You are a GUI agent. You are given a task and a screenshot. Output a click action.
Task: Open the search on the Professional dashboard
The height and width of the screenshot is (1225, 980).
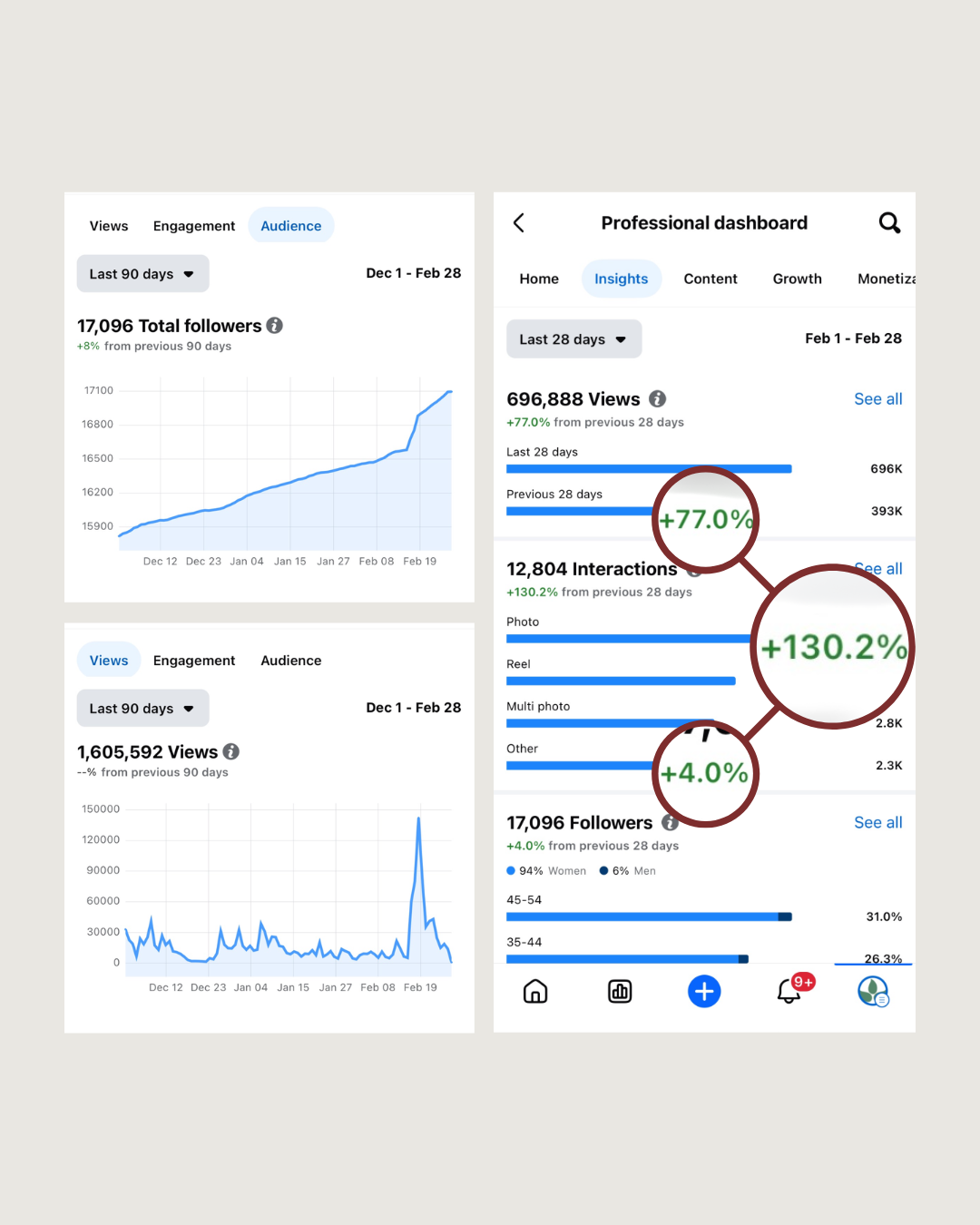(889, 222)
